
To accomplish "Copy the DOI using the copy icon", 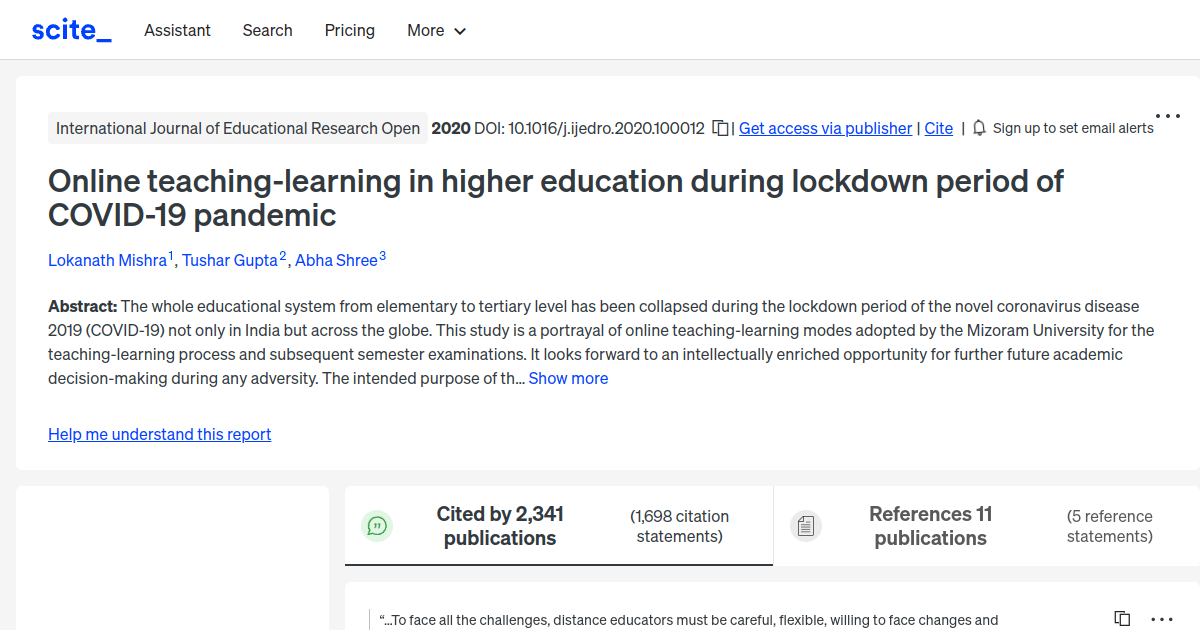I will (720, 128).
